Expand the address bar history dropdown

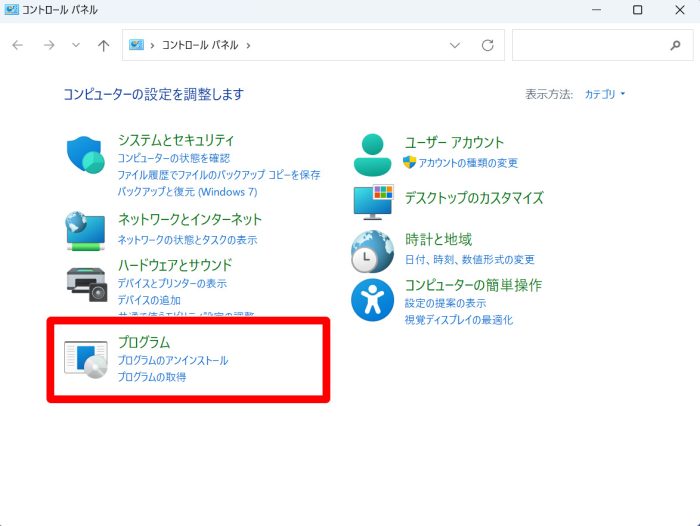point(456,45)
